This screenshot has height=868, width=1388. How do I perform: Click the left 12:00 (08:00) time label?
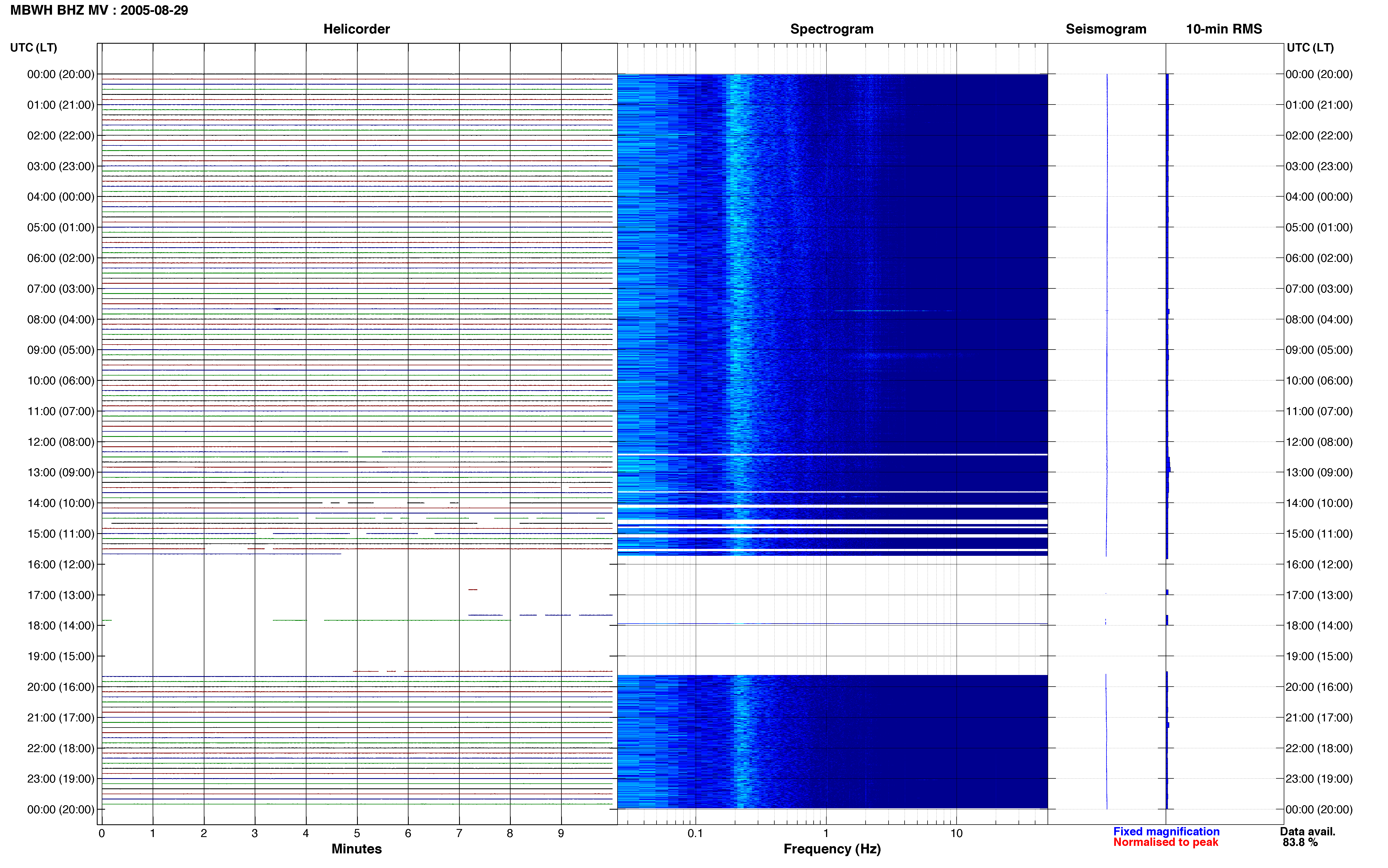pos(61,442)
